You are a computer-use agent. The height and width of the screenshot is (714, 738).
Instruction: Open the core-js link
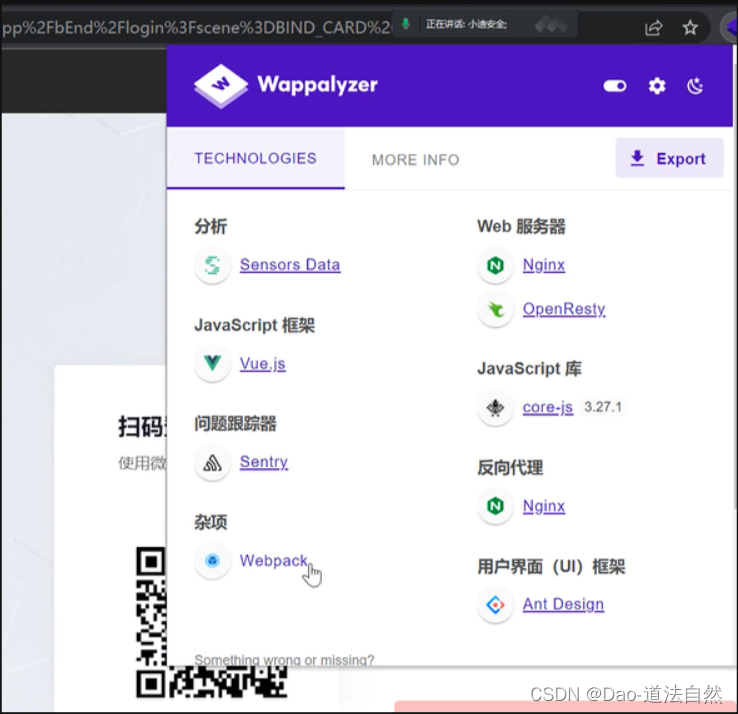pos(548,407)
